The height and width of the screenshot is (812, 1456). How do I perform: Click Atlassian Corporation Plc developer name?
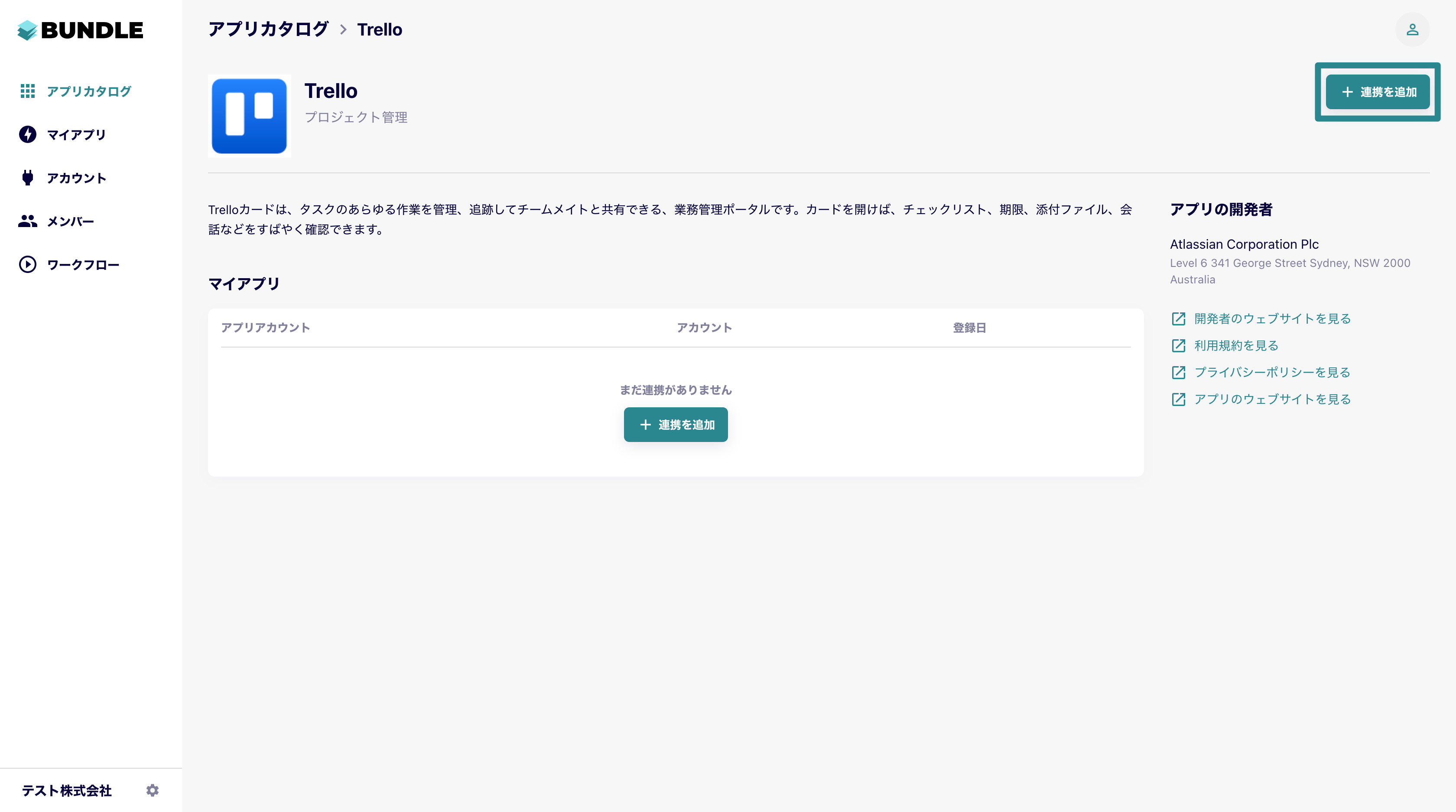coord(1244,244)
